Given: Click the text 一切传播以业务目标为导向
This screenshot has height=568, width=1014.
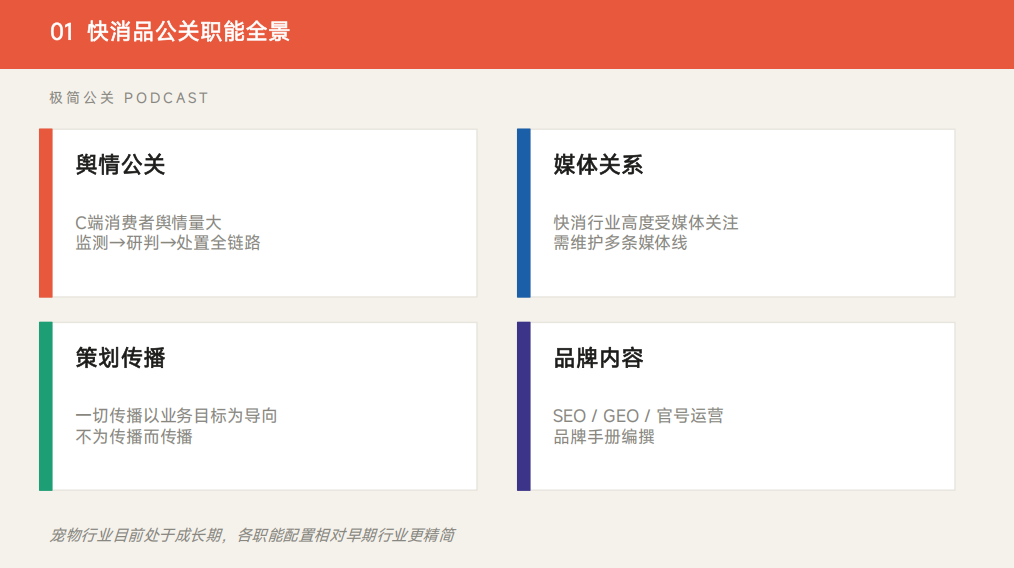Looking at the screenshot, I should (x=176, y=415).
